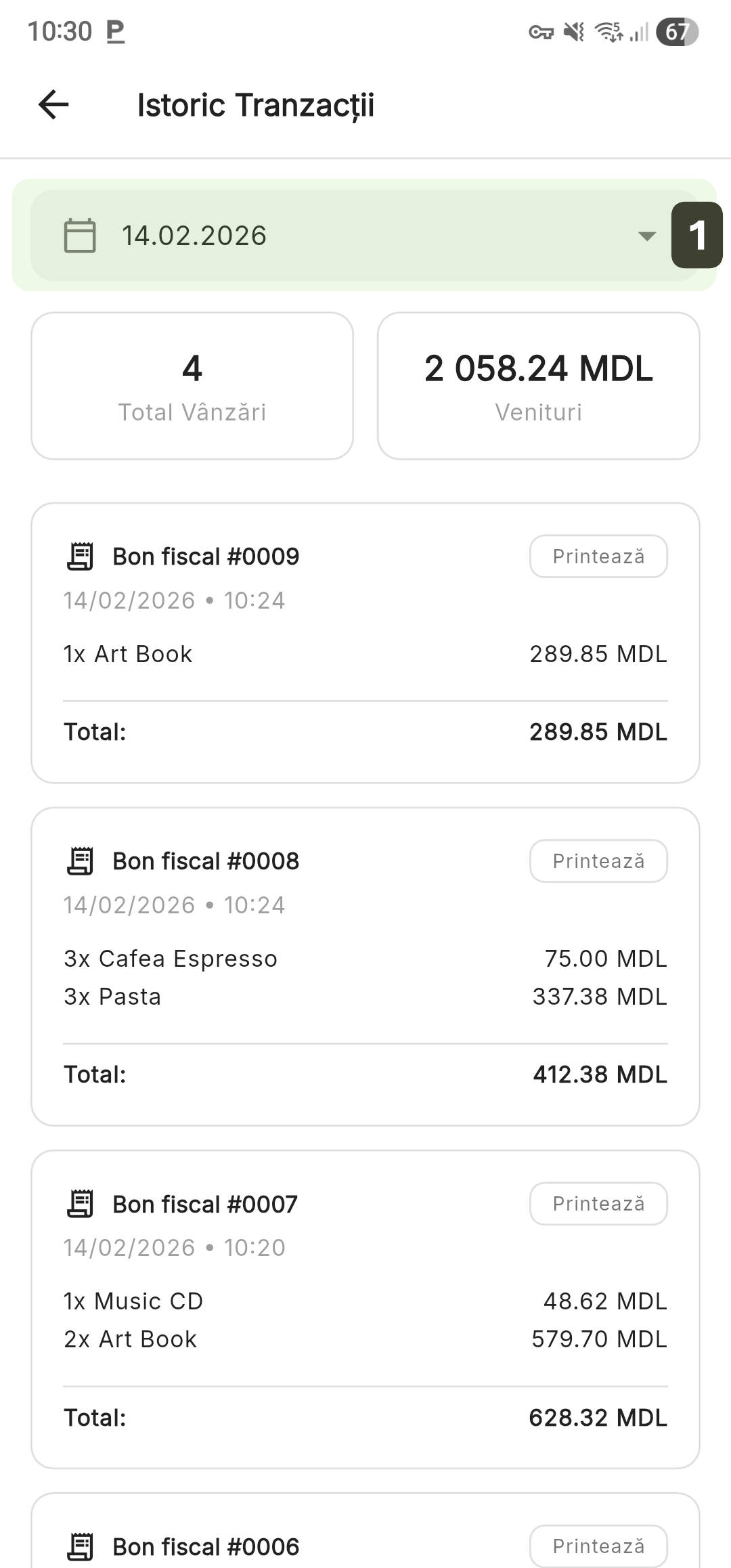Click receipt icon for Bon fiscal #0008
The width and height of the screenshot is (731, 1568).
pyautogui.click(x=81, y=861)
